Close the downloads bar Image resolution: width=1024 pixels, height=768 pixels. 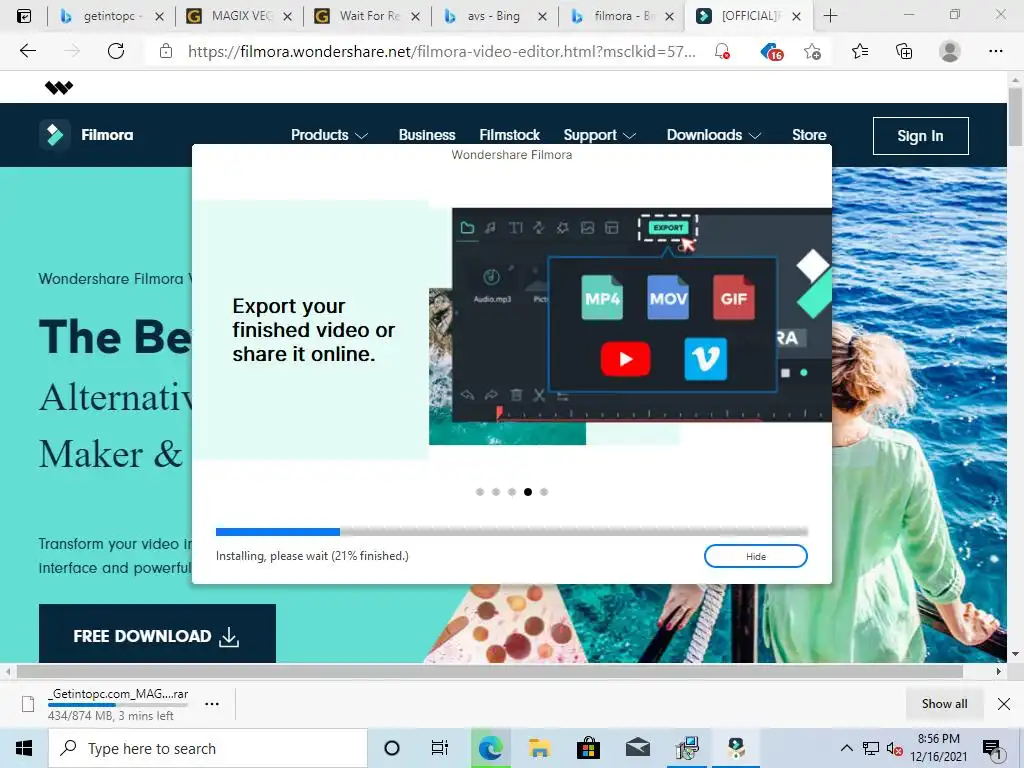(1004, 704)
